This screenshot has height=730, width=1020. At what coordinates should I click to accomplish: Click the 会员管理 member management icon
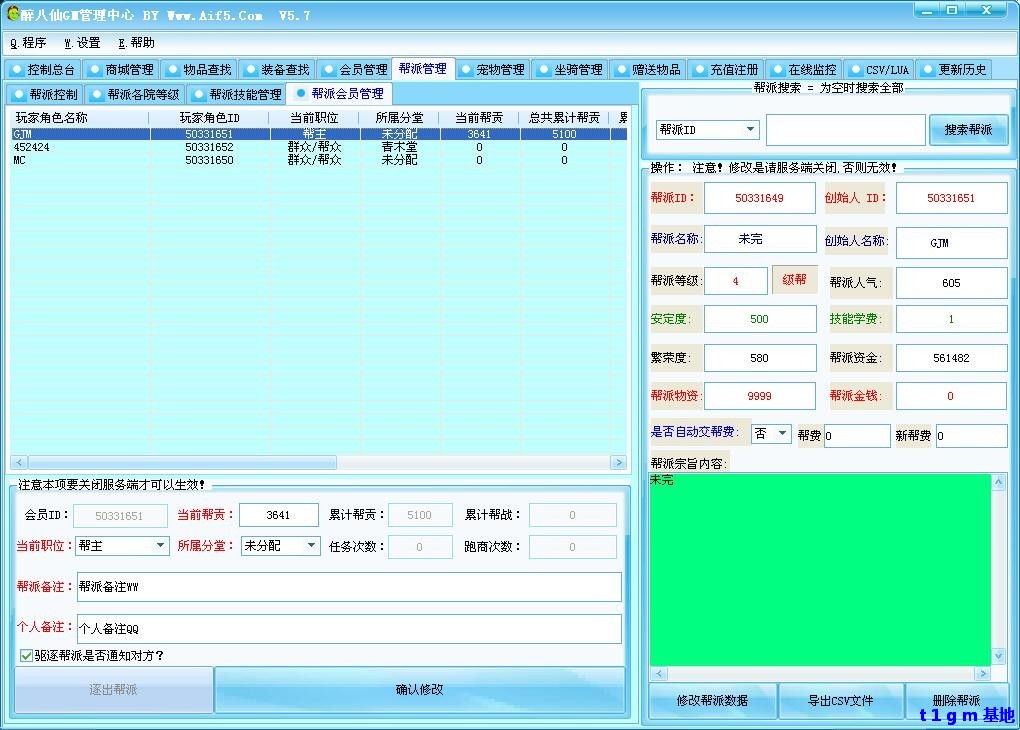click(x=327, y=69)
